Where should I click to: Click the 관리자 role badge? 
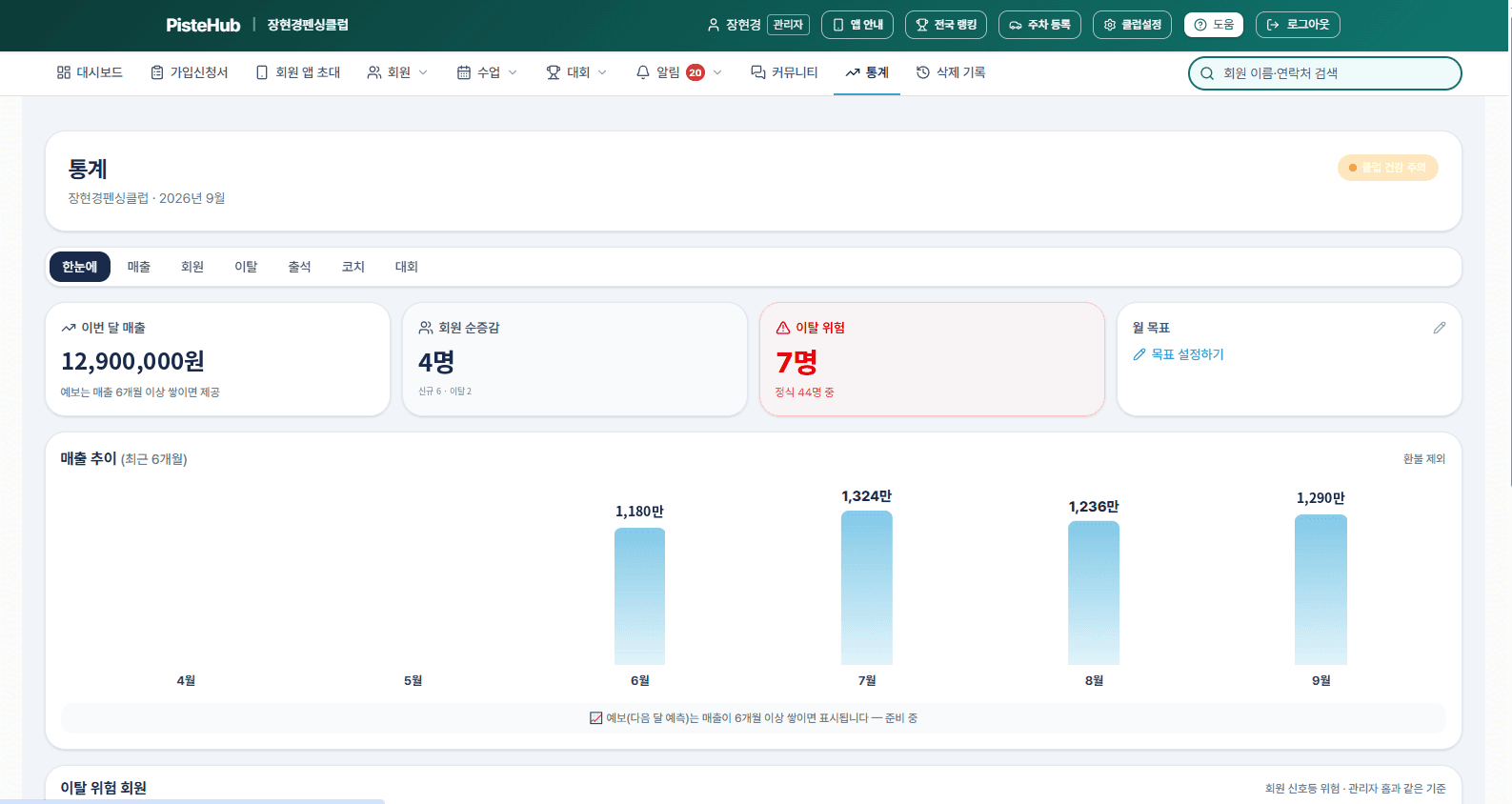coord(788,25)
